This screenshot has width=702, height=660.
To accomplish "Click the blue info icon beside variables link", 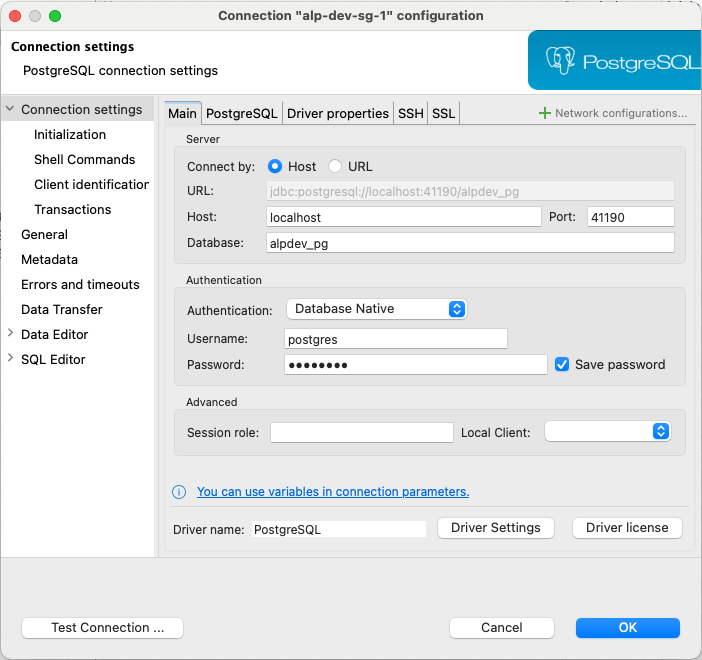I will (x=180, y=492).
